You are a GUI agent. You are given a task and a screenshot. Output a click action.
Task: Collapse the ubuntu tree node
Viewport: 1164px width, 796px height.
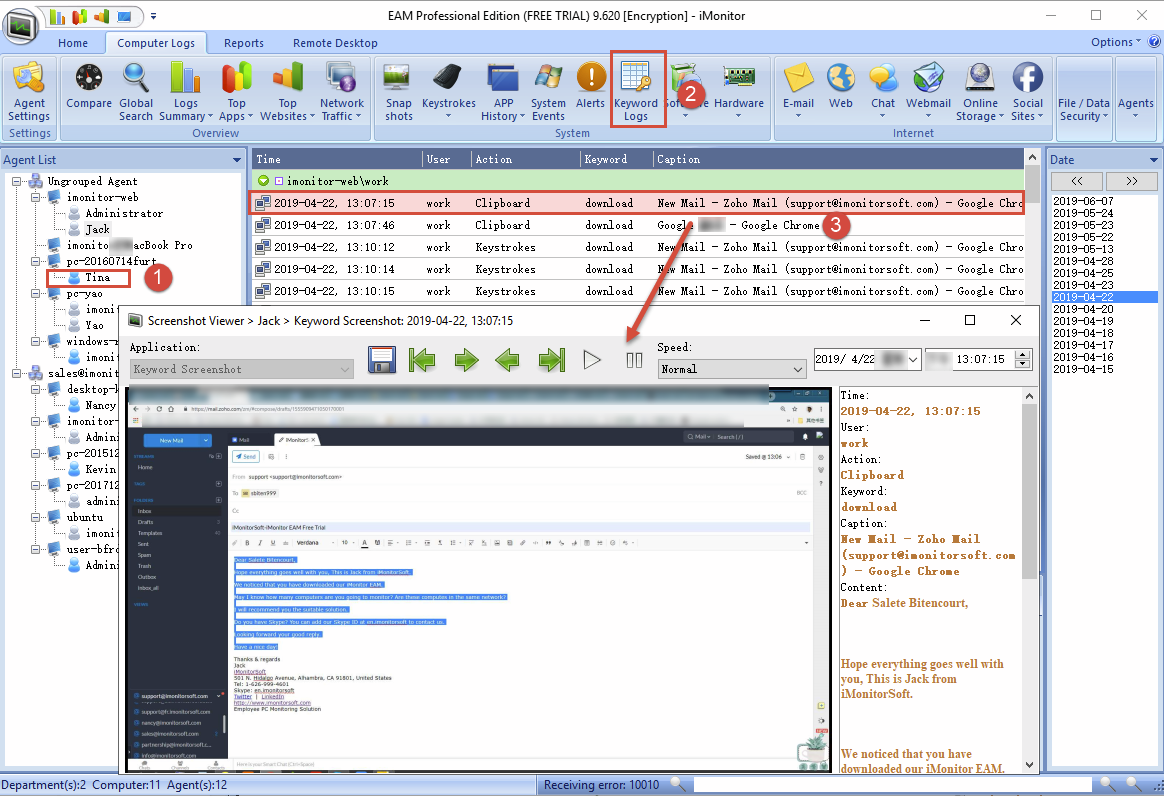[35, 518]
